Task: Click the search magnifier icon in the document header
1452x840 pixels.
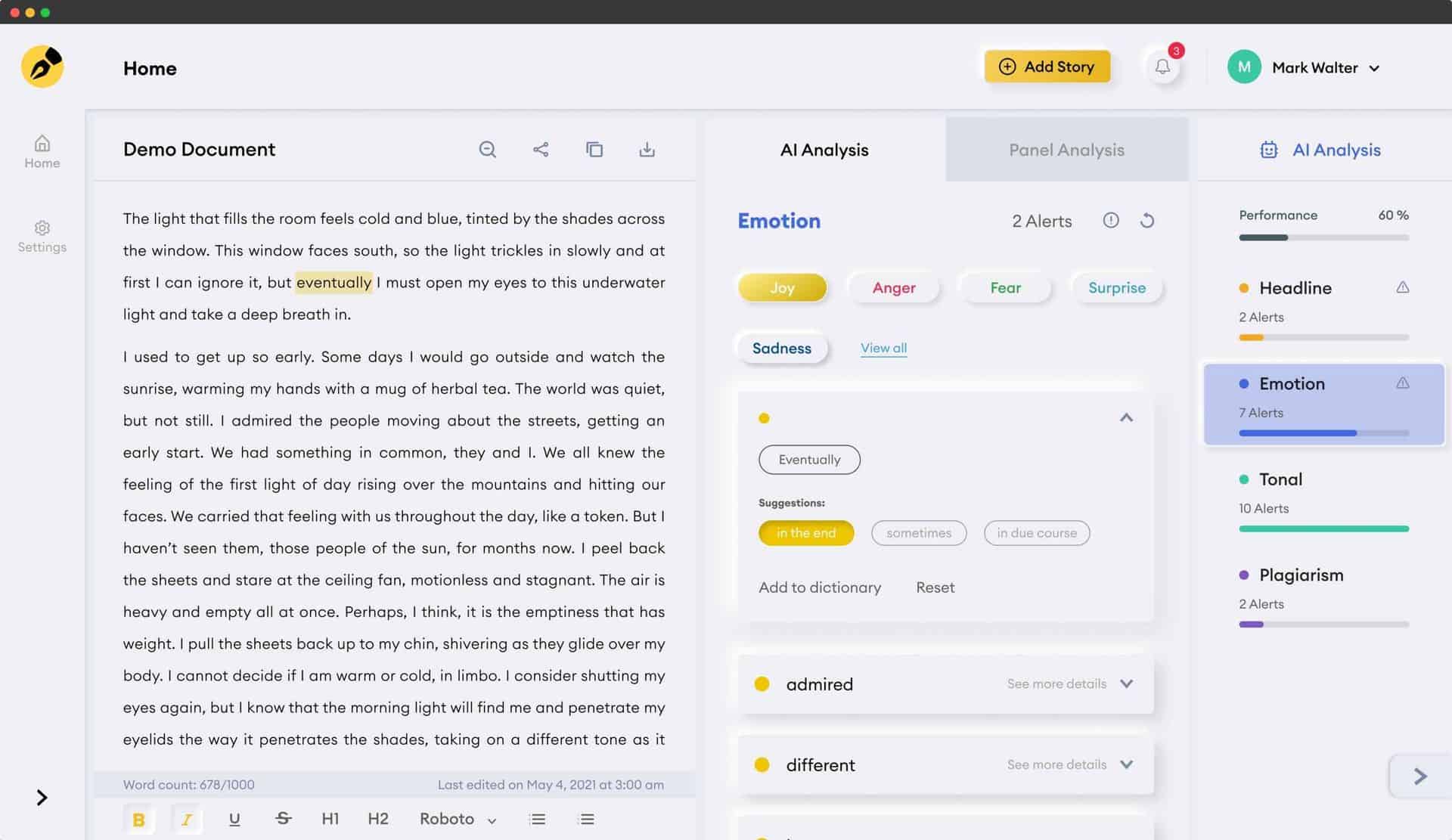Action: click(488, 150)
